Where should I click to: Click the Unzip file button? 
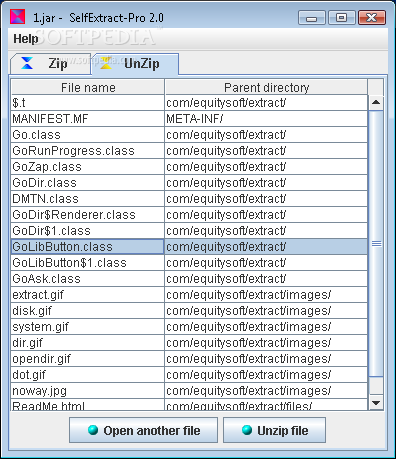tap(274, 430)
